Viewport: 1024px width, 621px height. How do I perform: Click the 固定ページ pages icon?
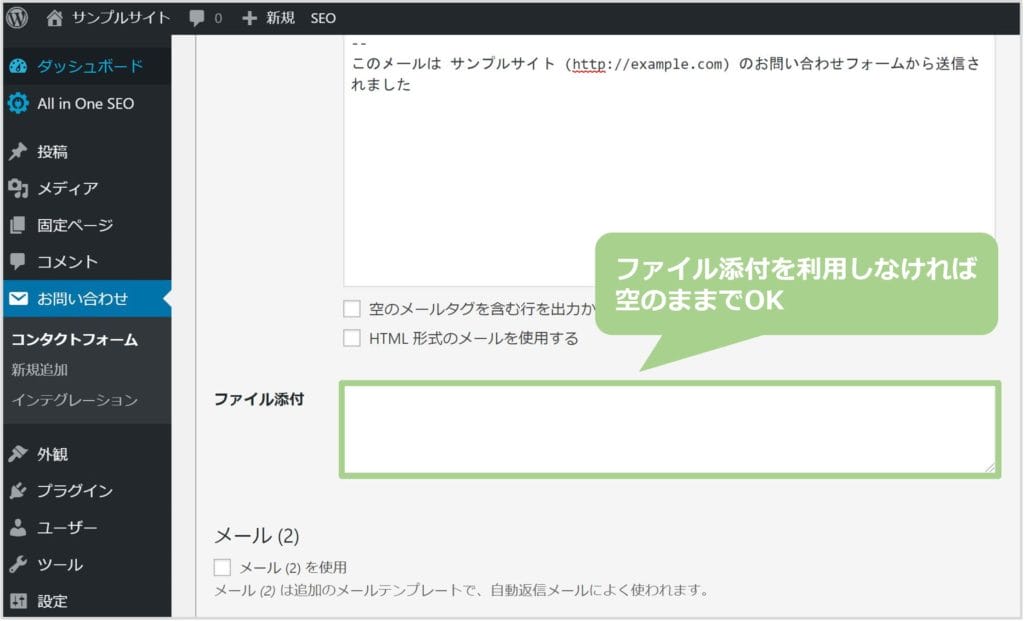(x=18, y=225)
